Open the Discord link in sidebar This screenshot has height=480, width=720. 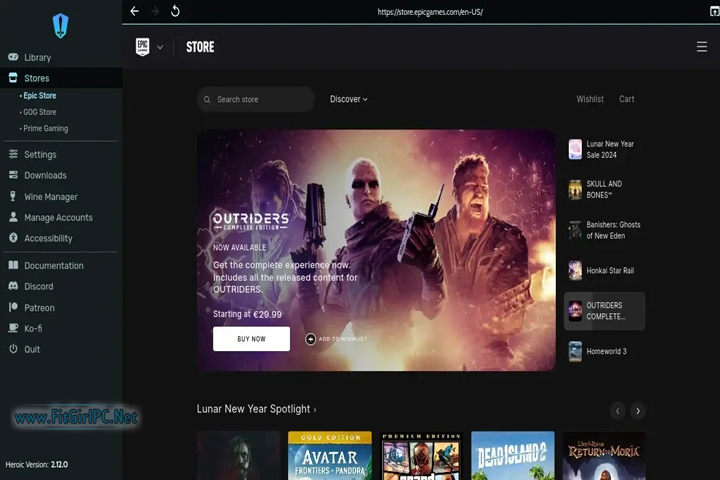click(x=39, y=287)
